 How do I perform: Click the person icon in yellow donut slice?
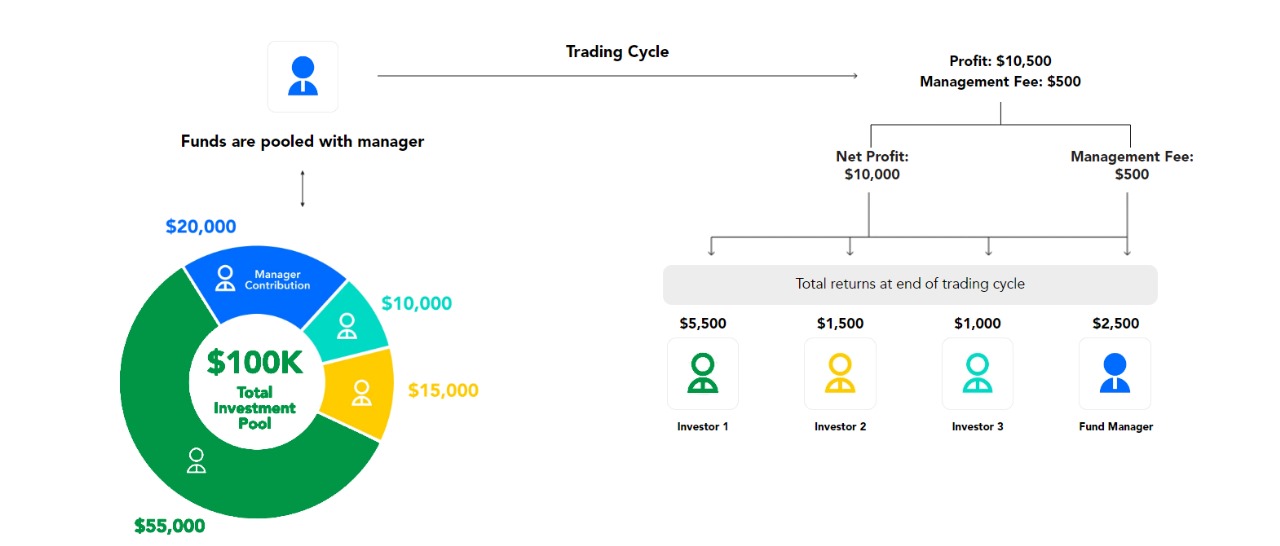tap(361, 392)
